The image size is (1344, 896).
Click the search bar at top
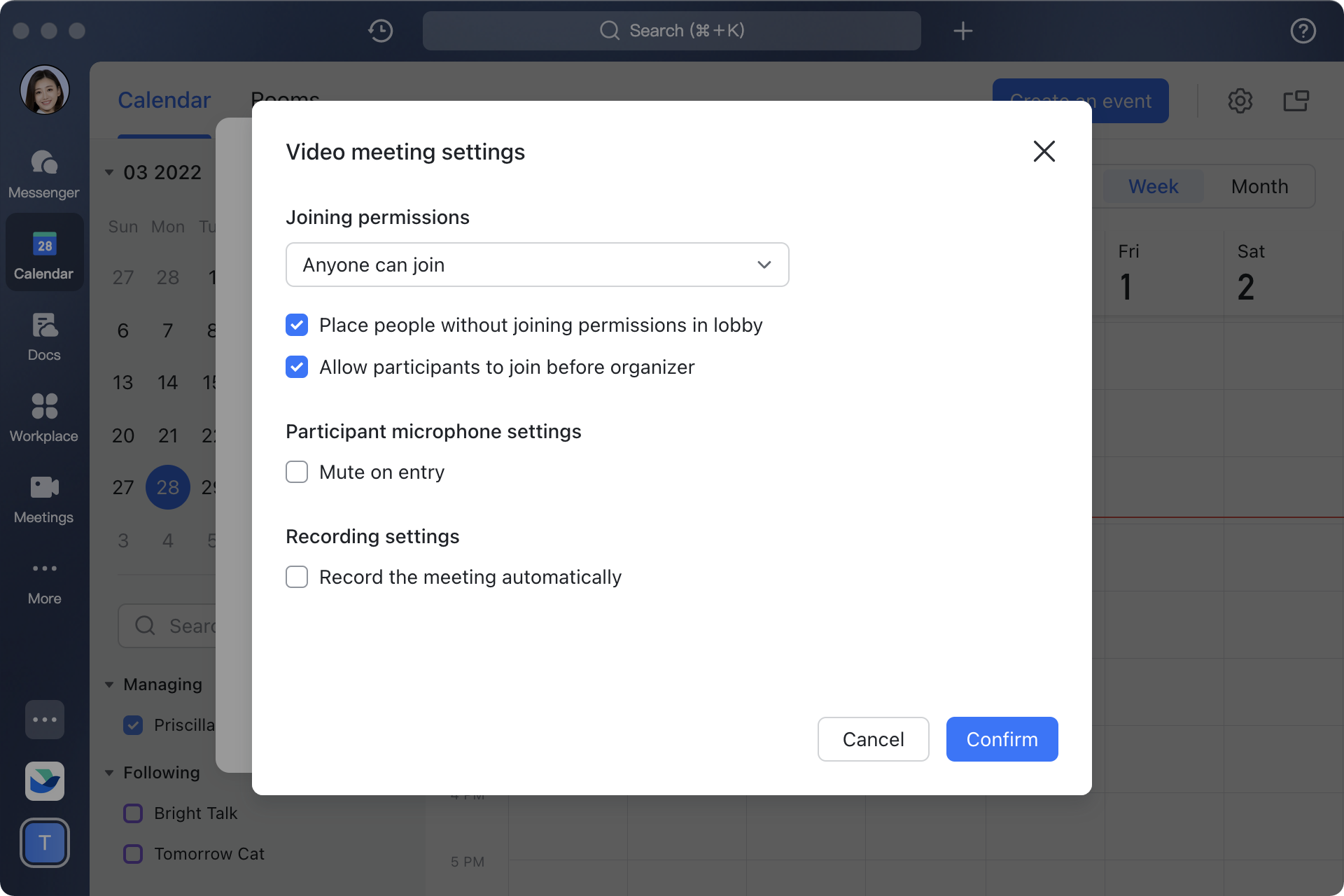(x=671, y=30)
